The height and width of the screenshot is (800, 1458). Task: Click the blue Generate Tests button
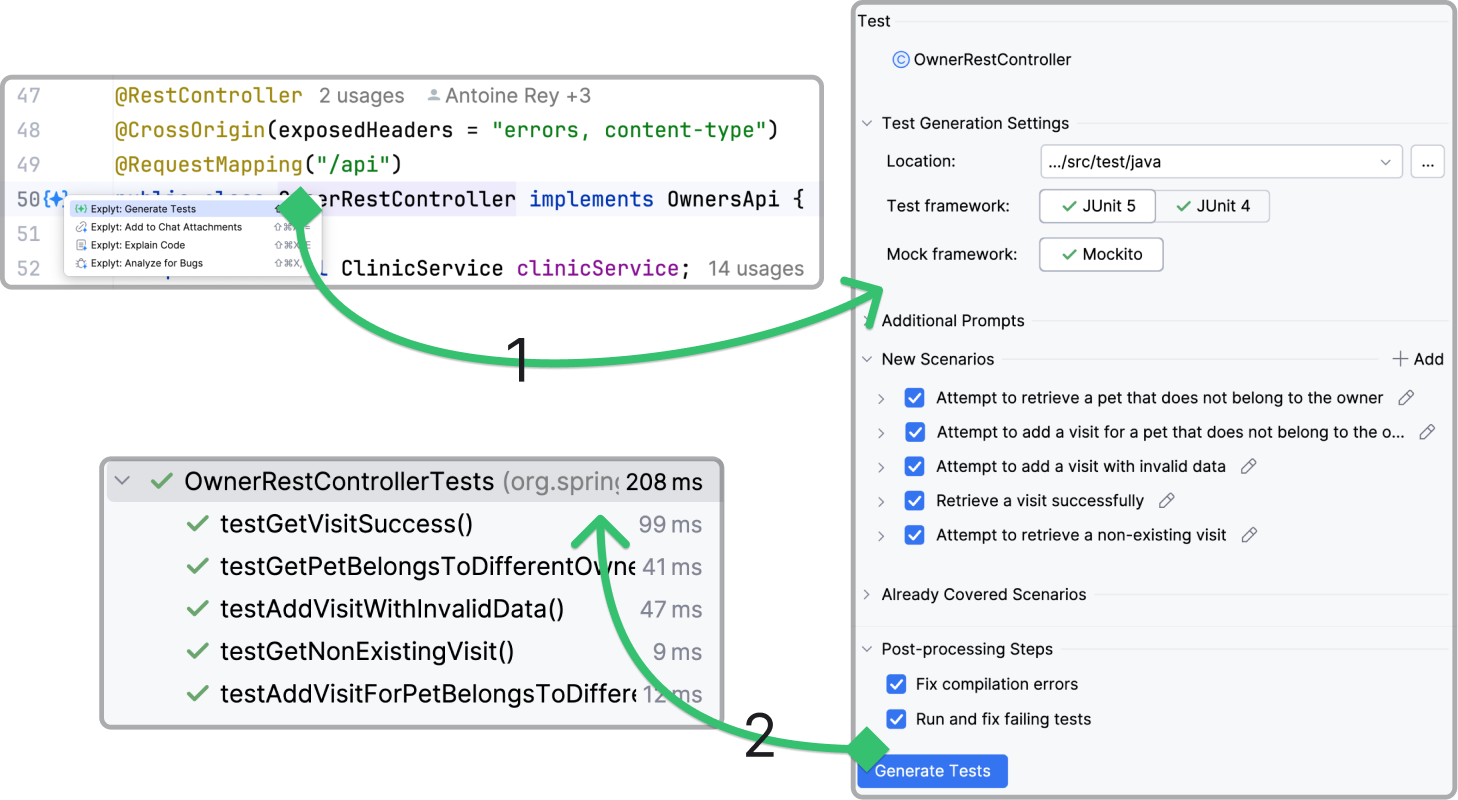click(x=932, y=771)
